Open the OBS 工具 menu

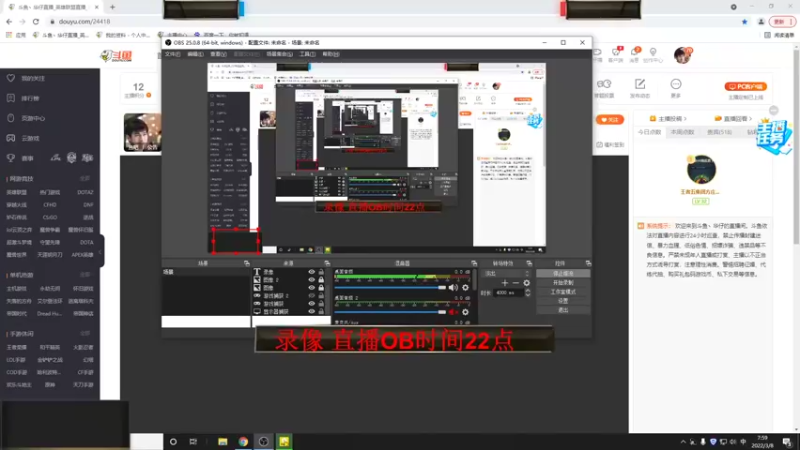(x=307, y=54)
